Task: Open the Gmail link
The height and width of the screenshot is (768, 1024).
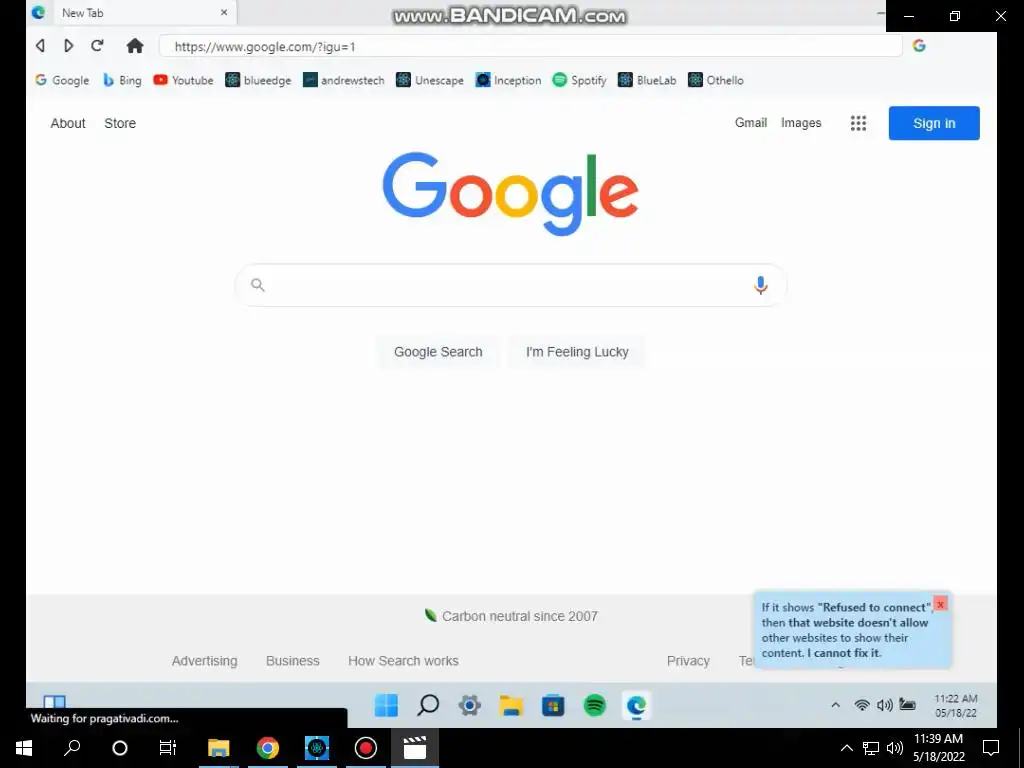Action: click(x=751, y=123)
